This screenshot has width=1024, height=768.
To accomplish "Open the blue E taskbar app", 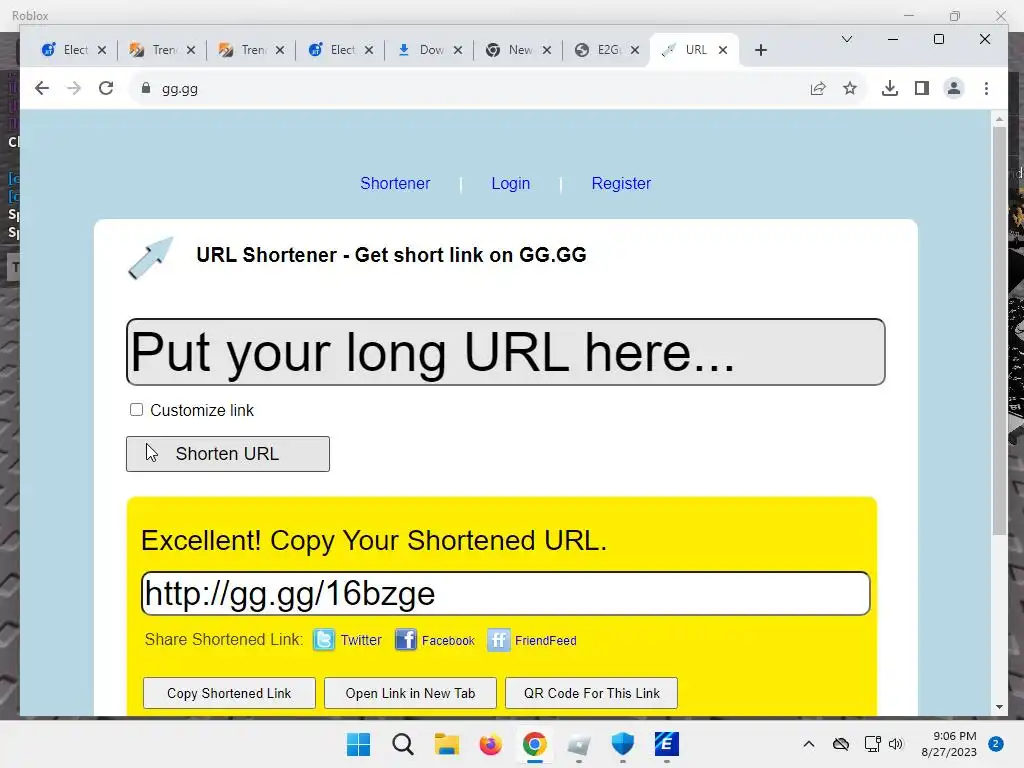I will click(x=666, y=744).
